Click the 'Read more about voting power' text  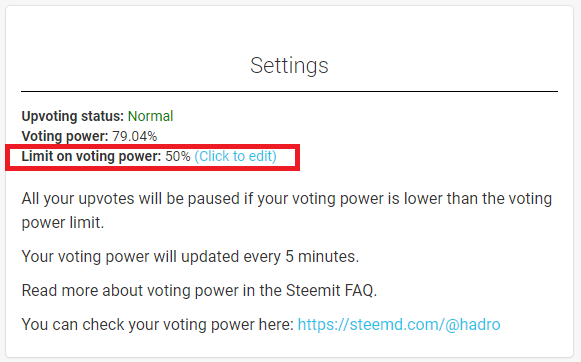[130, 290]
